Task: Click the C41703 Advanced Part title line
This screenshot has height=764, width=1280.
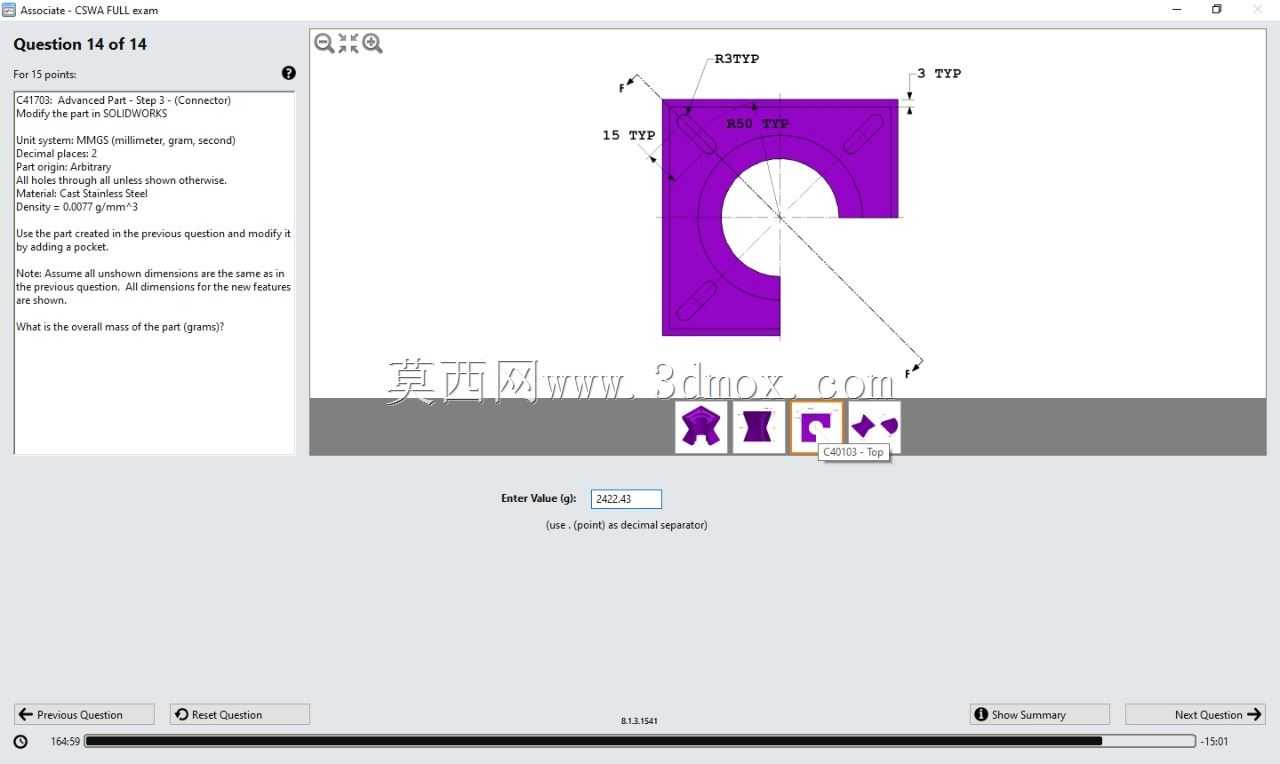Action: pyautogui.click(x=123, y=100)
